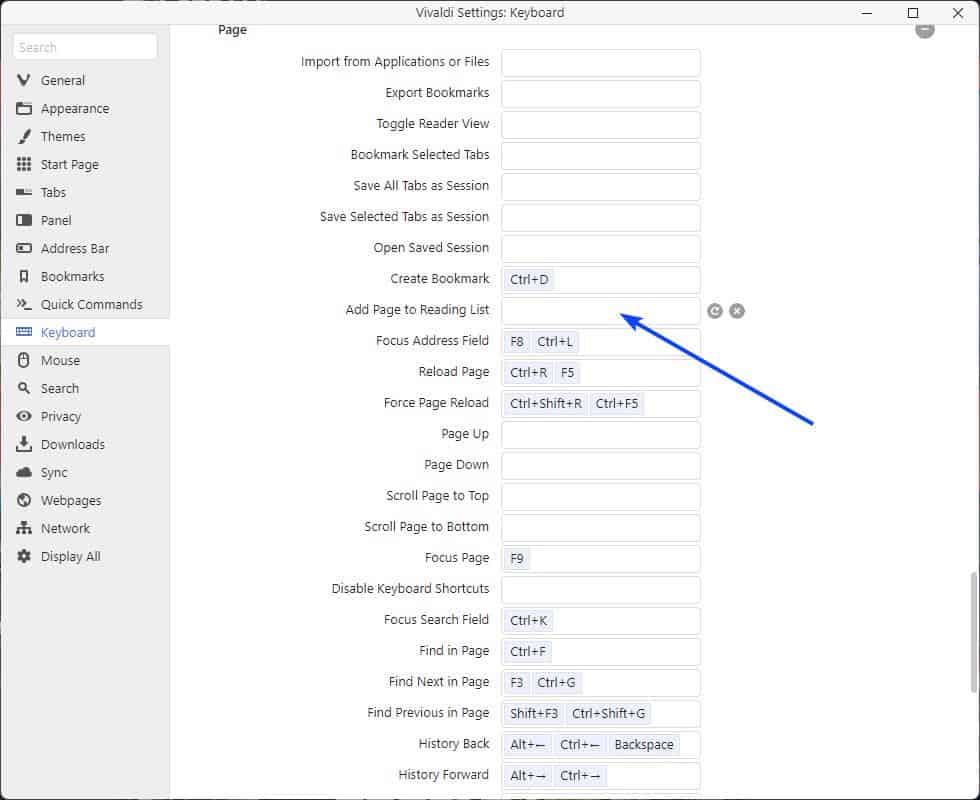The width and height of the screenshot is (980, 800).
Task: Reset the Add Page to Reading List shortcut
Action: point(714,311)
